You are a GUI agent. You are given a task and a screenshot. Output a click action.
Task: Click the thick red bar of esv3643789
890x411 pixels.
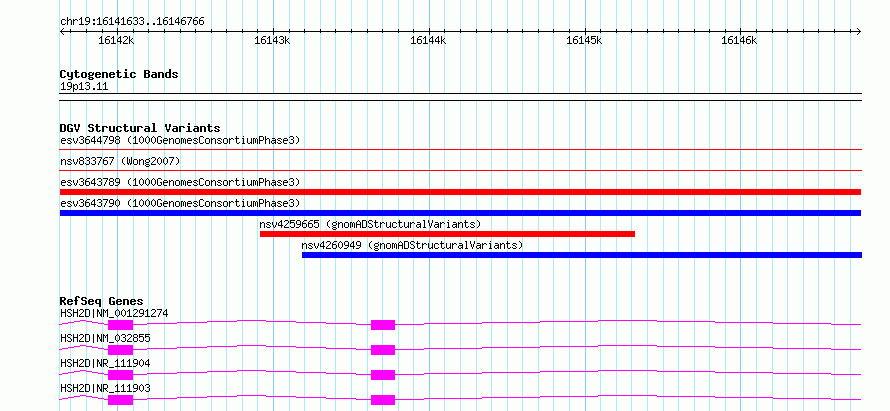tap(460, 192)
